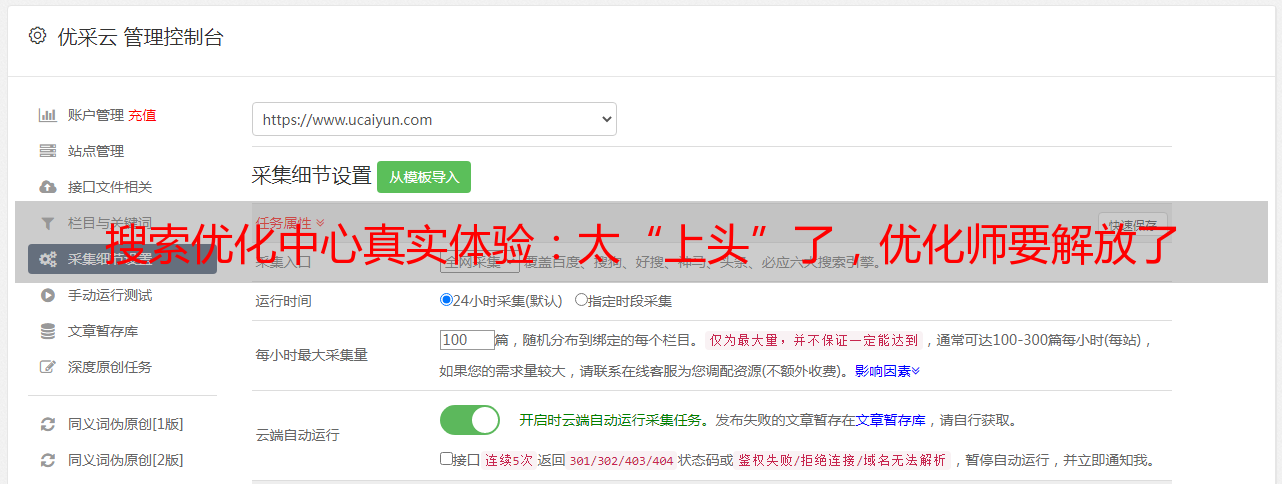The height and width of the screenshot is (484, 1282).
Task: Open the site URL dropdown
Action: point(434,119)
